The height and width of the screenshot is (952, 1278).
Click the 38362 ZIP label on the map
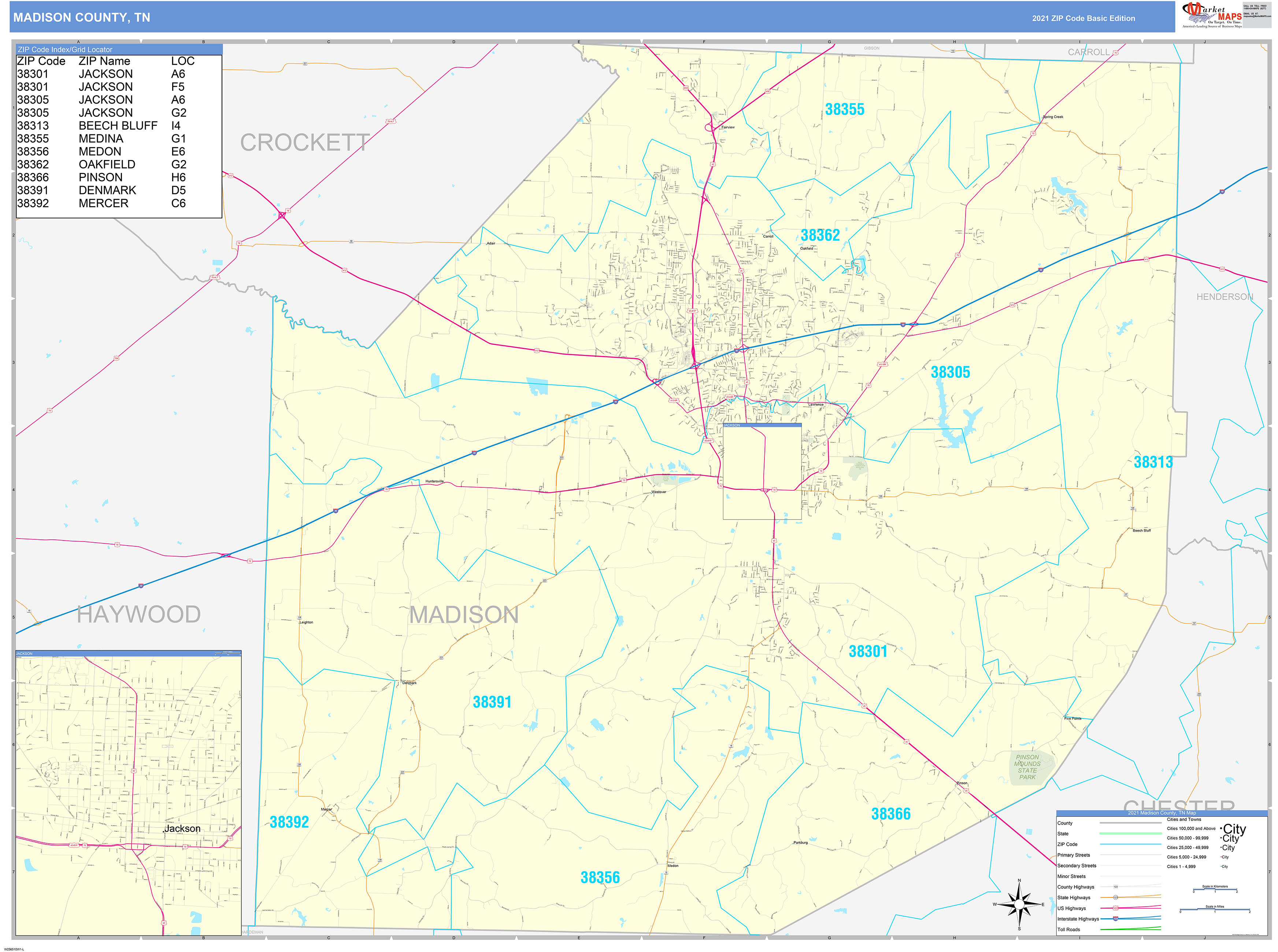click(820, 235)
